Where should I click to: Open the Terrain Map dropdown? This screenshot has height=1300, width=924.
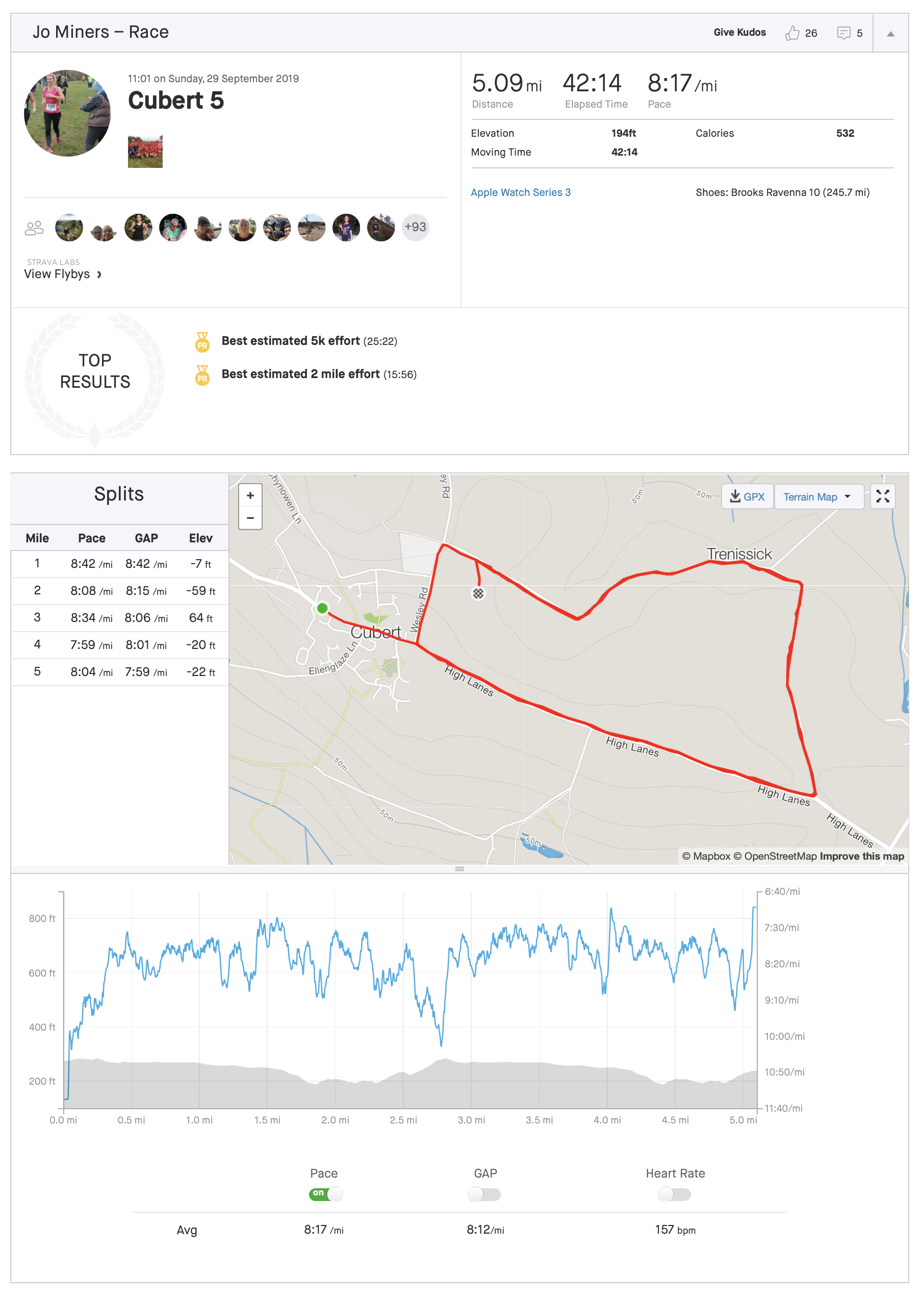(817, 497)
